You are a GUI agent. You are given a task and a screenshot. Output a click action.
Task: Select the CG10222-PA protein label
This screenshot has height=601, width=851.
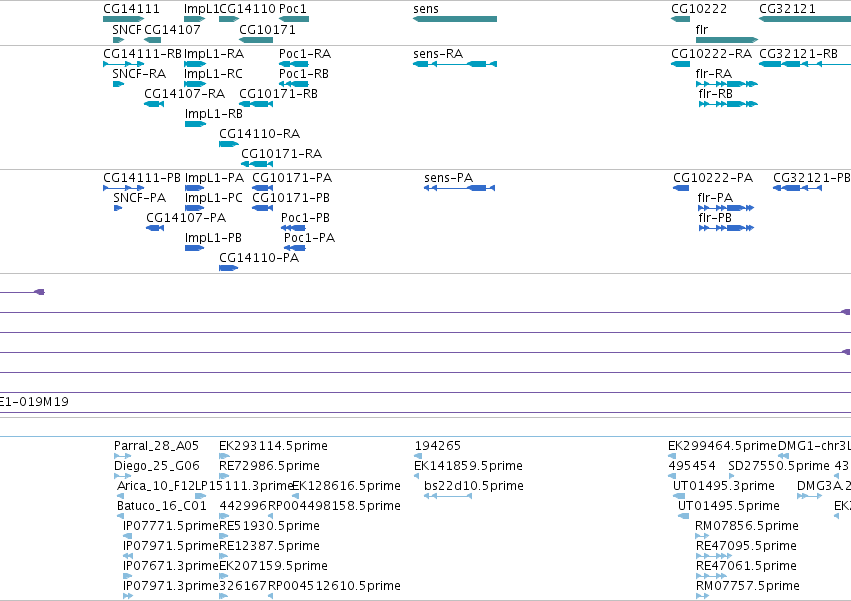713,178
